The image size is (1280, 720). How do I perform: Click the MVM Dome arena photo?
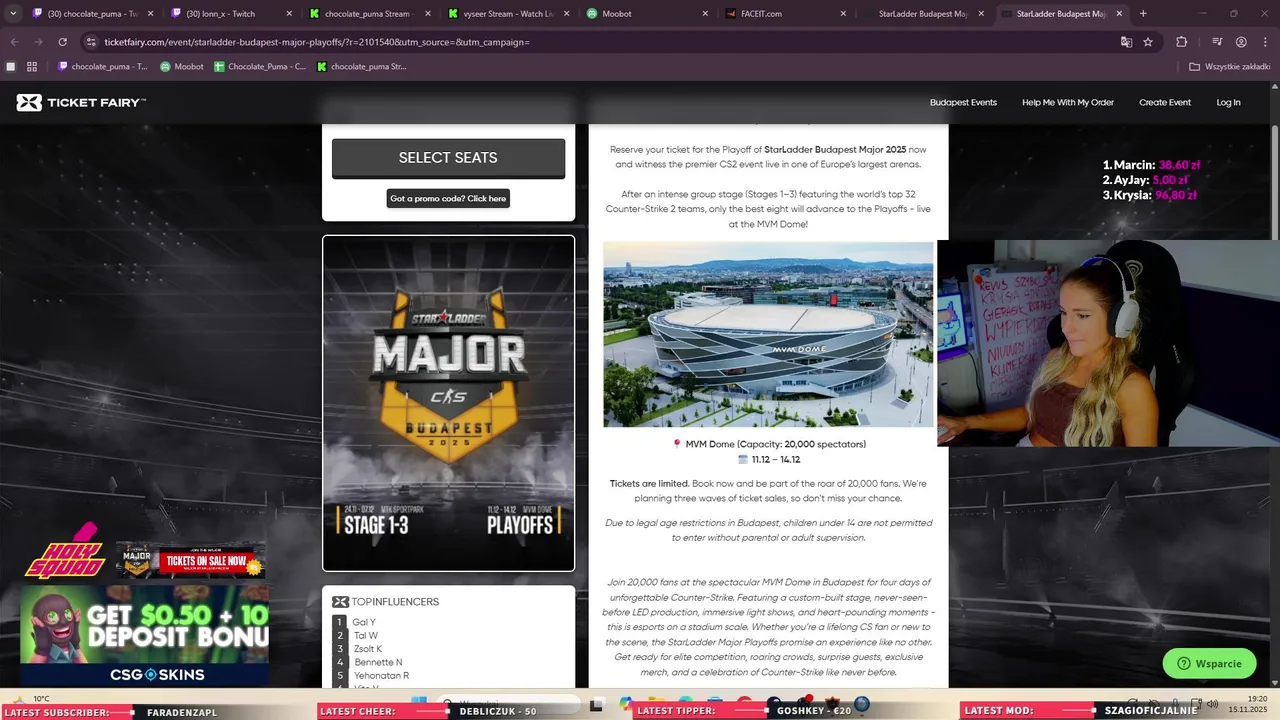(x=768, y=334)
